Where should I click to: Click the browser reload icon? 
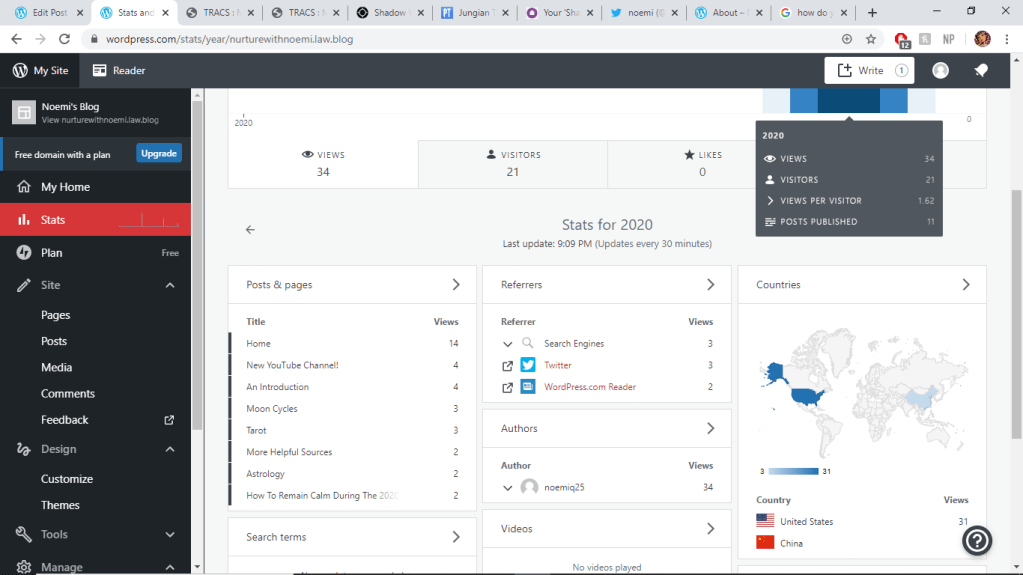pos(64,39)
